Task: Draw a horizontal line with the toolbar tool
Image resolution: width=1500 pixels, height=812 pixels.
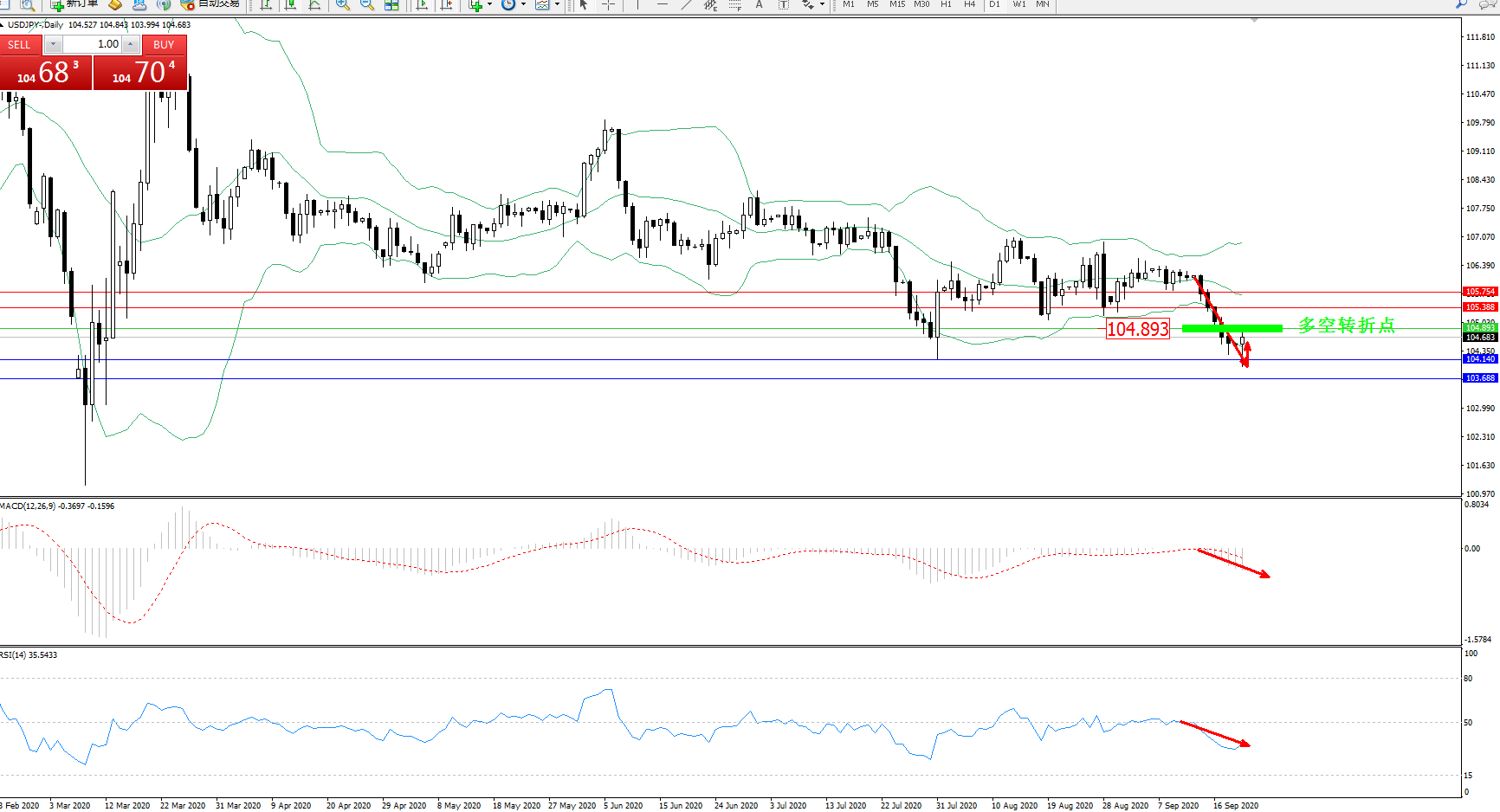Action: (x=663, y=4)
